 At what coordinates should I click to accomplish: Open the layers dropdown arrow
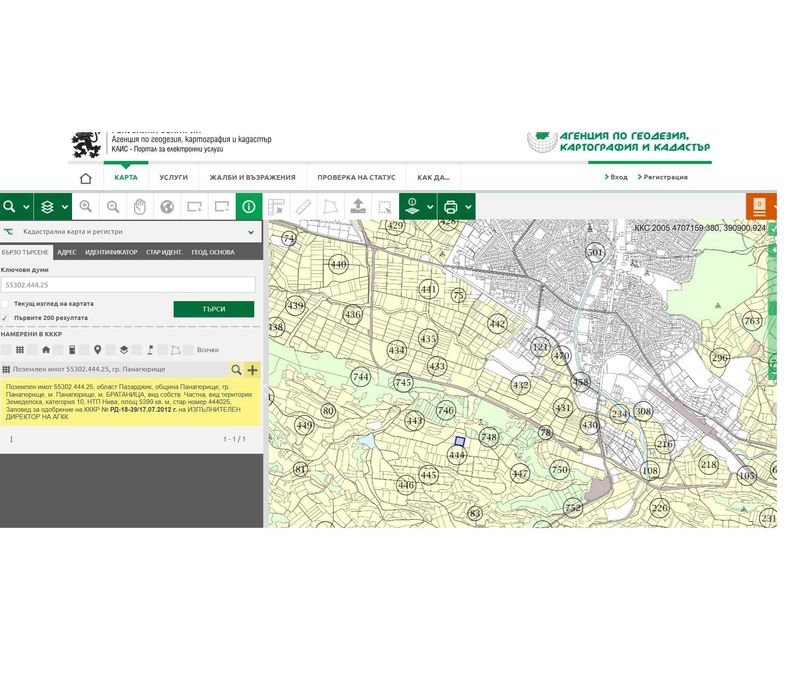[x=65, y=207]
